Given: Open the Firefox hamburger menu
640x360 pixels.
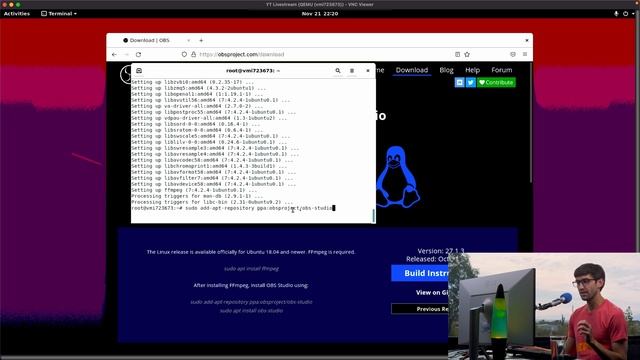Looking at the screenshot, I should coord(525,54).
